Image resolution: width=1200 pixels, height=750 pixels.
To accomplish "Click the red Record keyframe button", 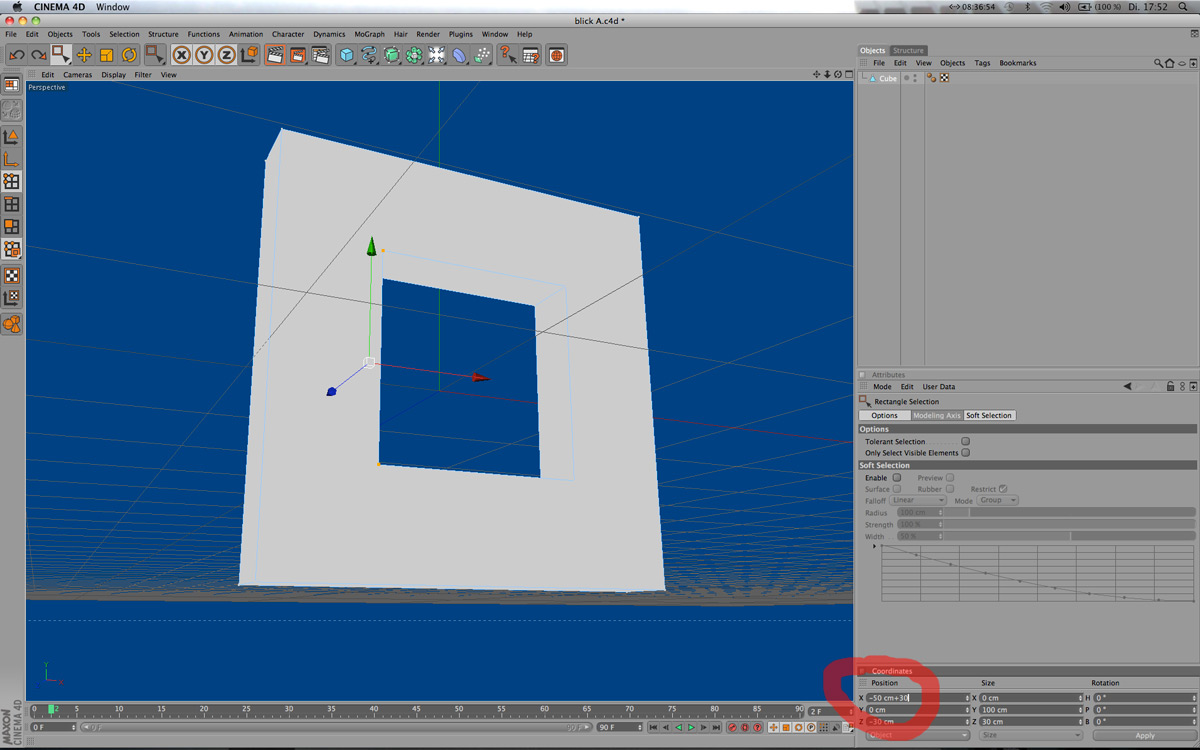I will point(732,727).
